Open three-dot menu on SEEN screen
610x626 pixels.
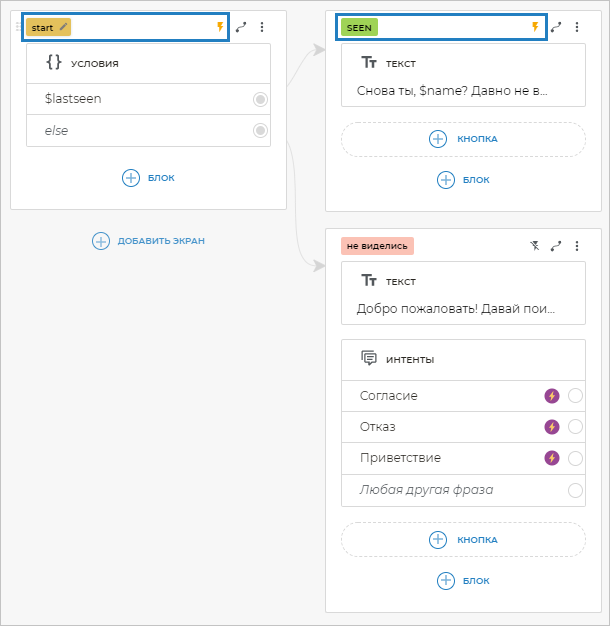577,27
